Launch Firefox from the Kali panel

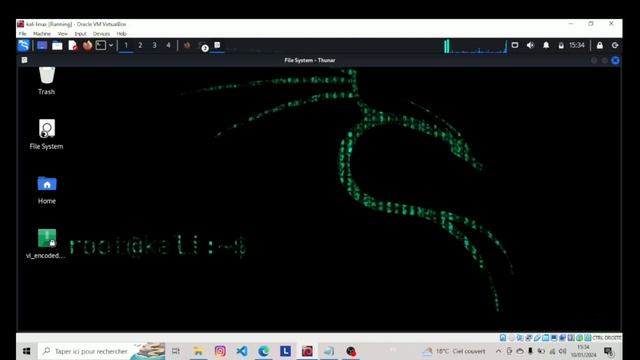pos(87,45)
